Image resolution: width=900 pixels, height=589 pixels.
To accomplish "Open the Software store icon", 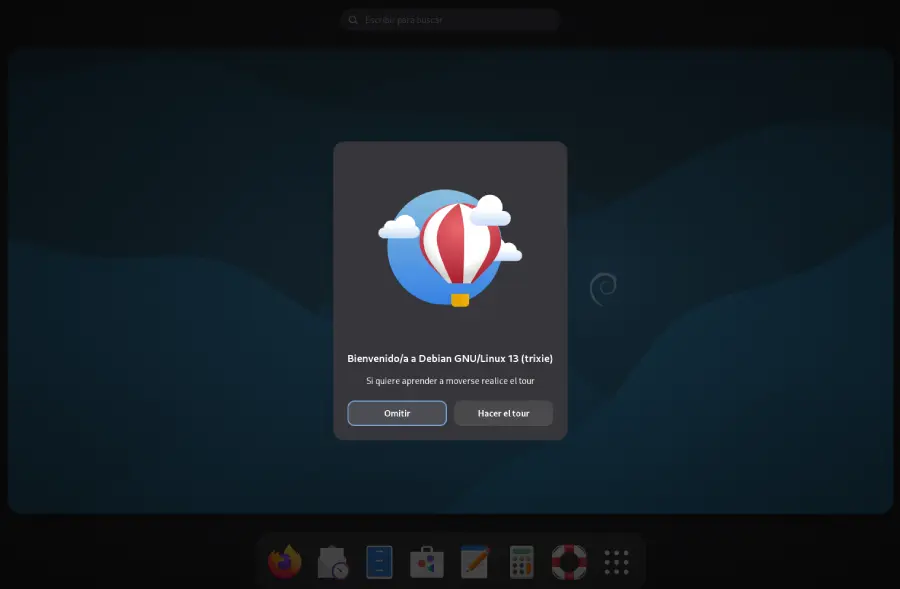I will point(427,562).
